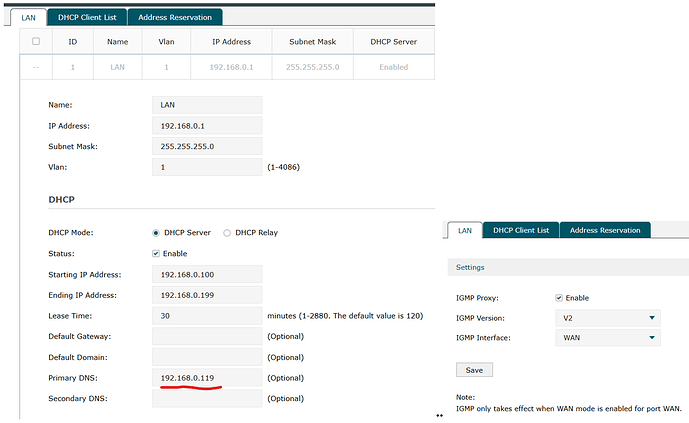Click the IP Address field showing 192.168.0.1
Image resolution: width=689 pixels, height=423 pixels.
[x=207, y=126]
